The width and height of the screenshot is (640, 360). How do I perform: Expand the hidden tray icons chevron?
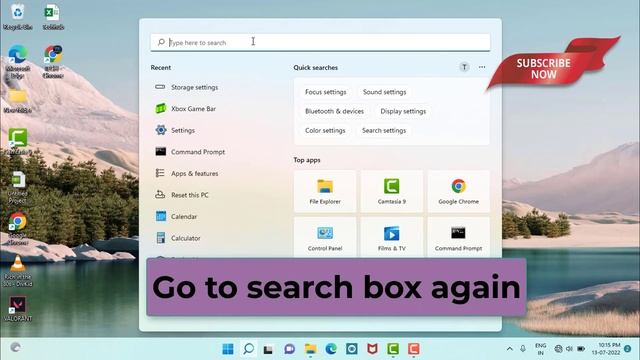coord(509,349)
